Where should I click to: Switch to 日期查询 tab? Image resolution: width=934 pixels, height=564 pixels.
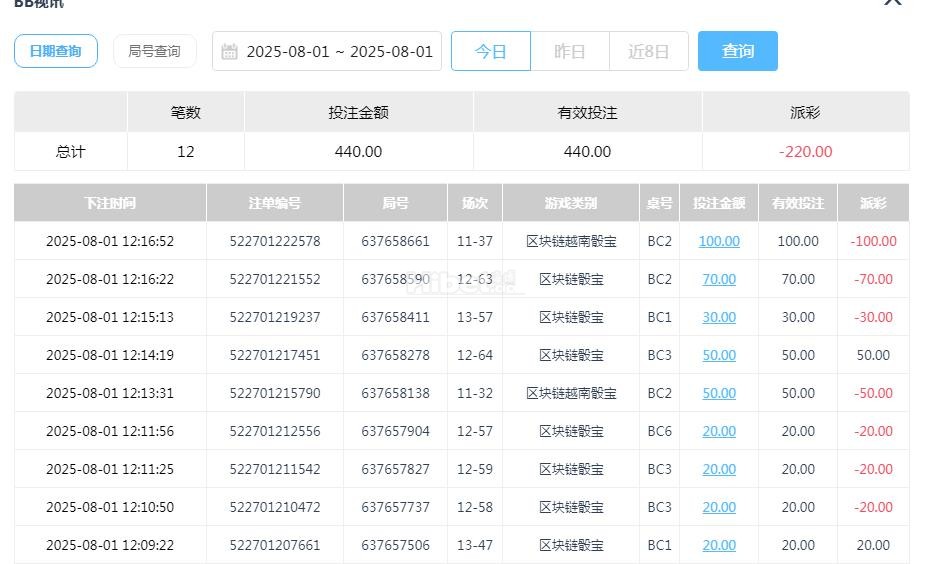[56, 51]
